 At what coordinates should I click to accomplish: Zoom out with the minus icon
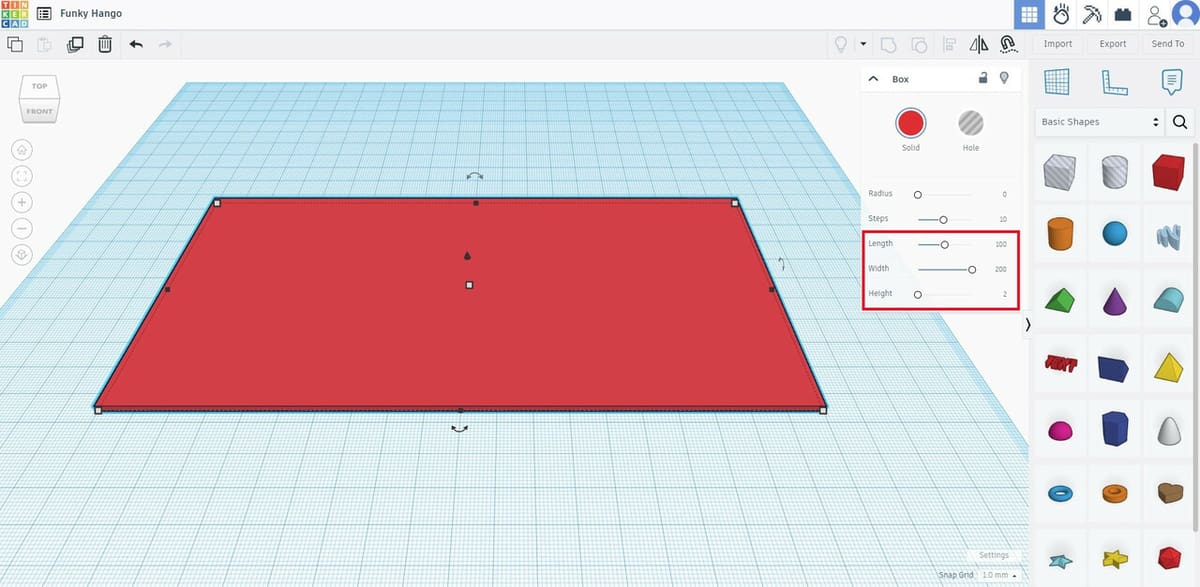(x=22, y=229)
